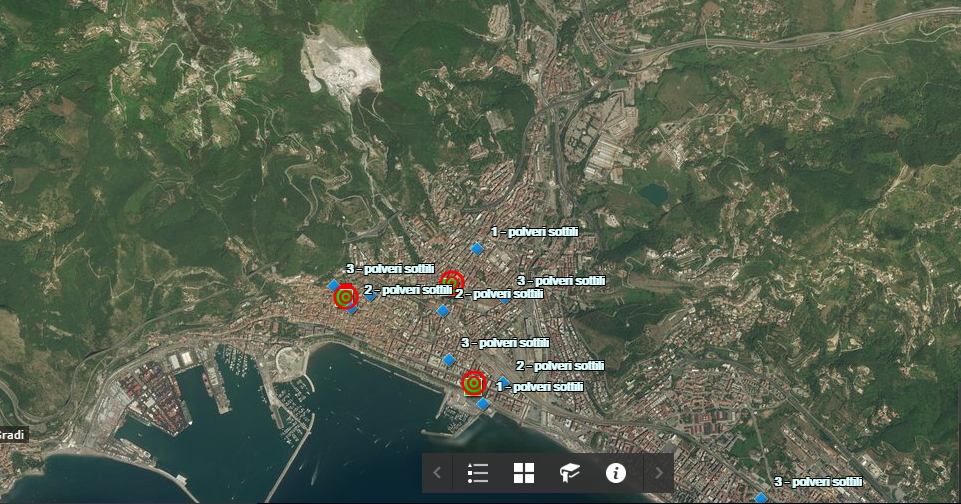Open the basemap gallery four-squares icon

524,473
